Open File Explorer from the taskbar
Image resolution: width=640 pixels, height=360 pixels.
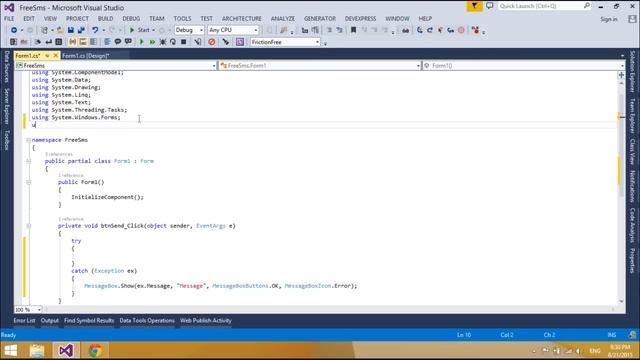point(37,351)
